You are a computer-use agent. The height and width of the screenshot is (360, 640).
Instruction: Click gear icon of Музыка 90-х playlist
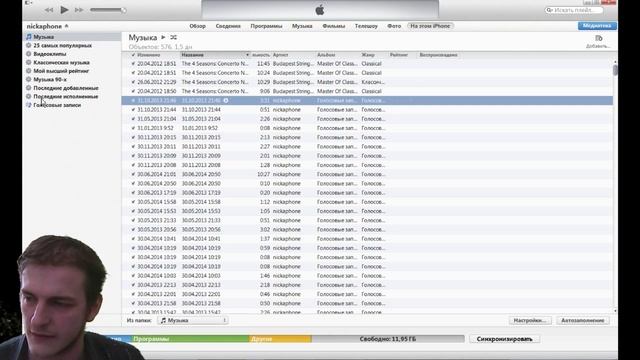tap(29, 79)
